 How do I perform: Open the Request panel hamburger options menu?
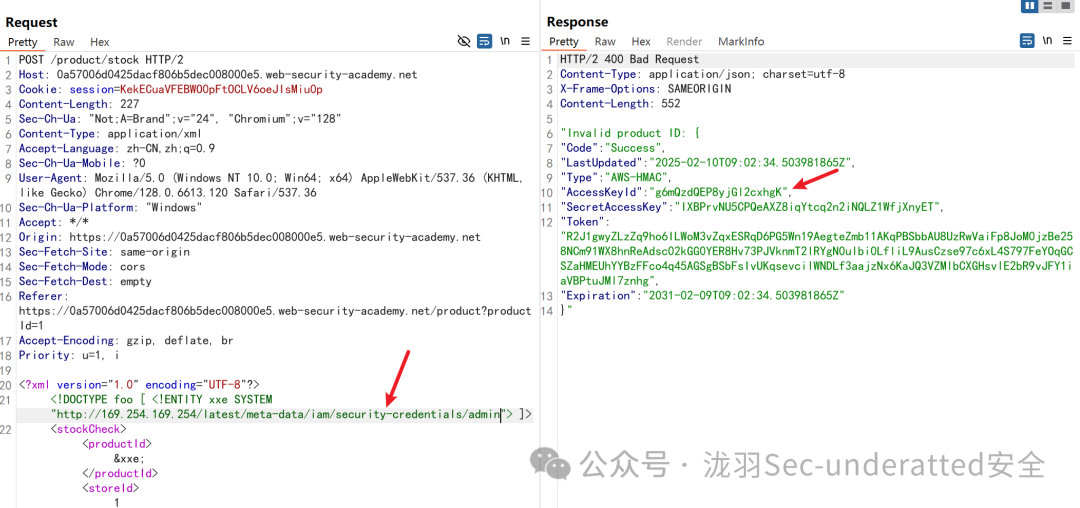click(526, 41)
